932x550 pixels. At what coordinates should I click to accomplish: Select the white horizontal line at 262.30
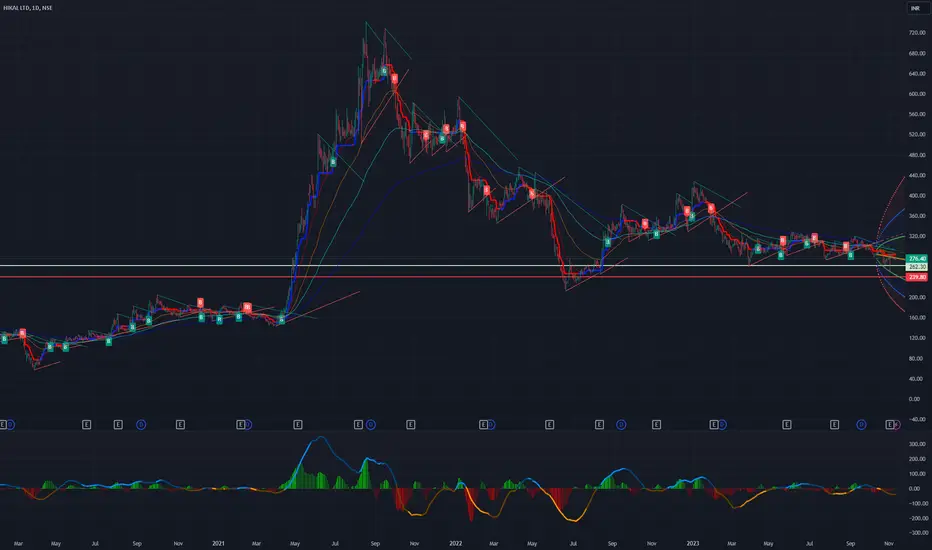(452, 266)
